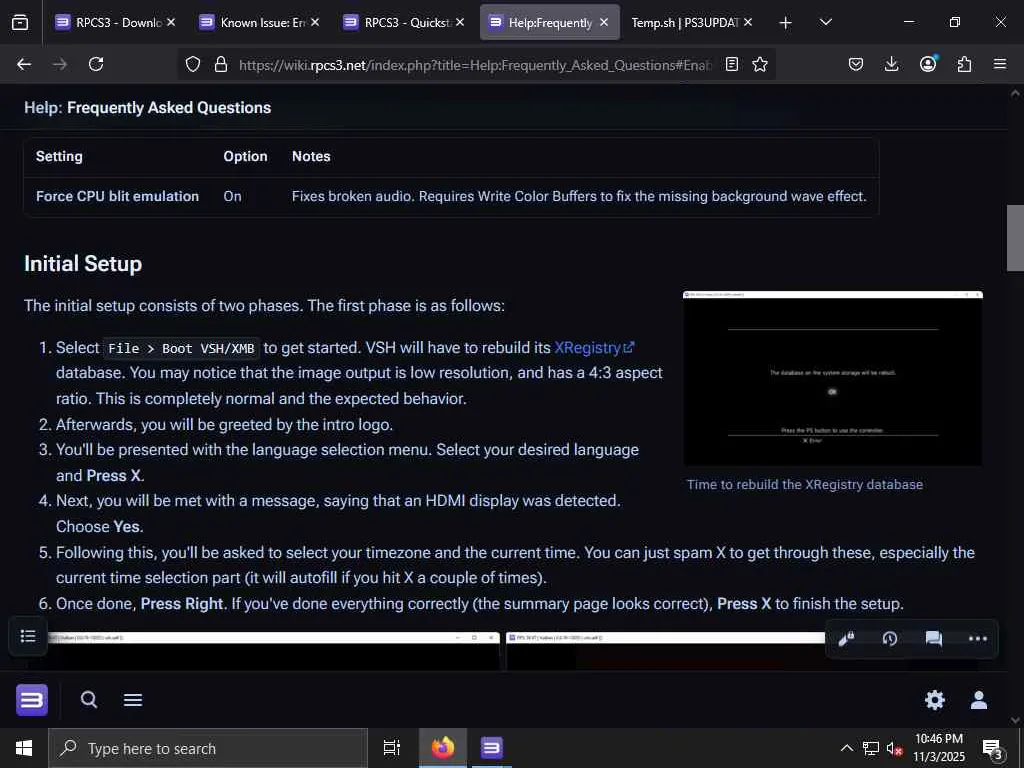The width and height of the screenshot is (1024, 768).
Task: Open the network status tray icon
Action: pos(871,748)
